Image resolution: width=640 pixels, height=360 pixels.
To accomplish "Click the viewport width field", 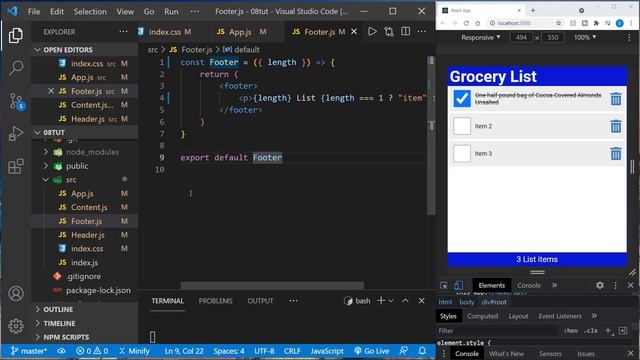I will coord(521,38).
